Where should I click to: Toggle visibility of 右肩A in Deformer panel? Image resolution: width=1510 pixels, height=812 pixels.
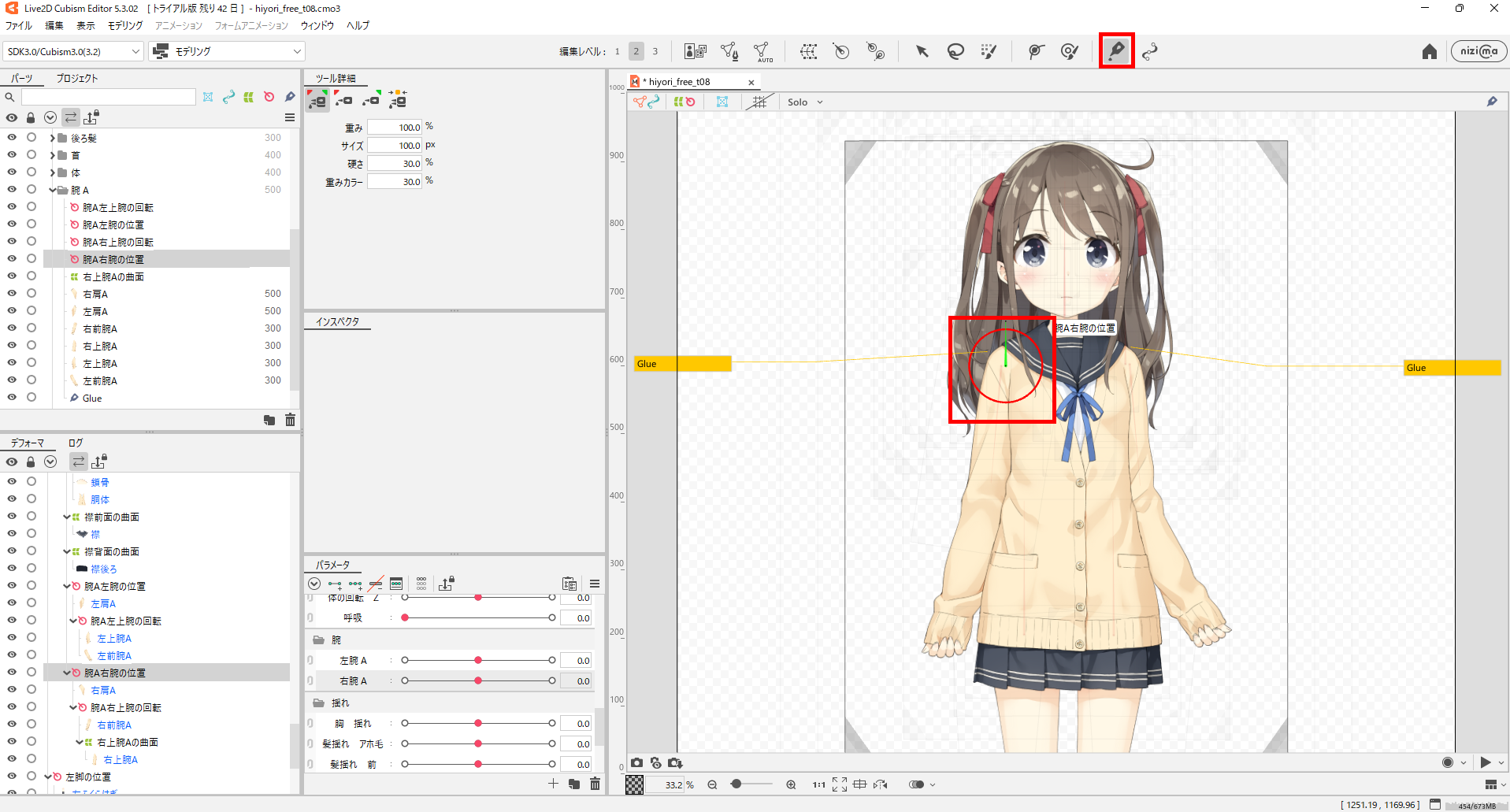(12, 689)
